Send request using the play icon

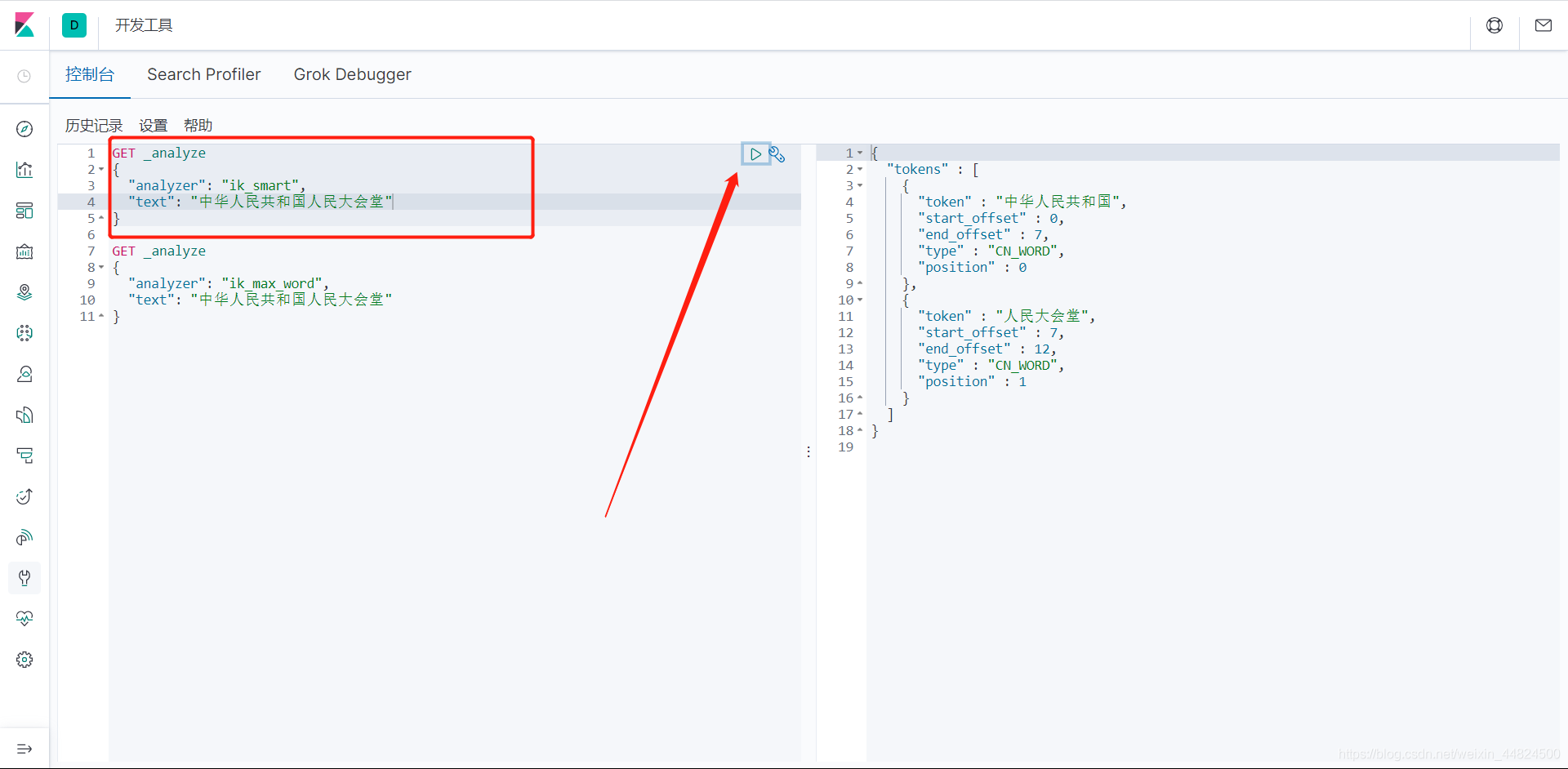coord(755,153)
